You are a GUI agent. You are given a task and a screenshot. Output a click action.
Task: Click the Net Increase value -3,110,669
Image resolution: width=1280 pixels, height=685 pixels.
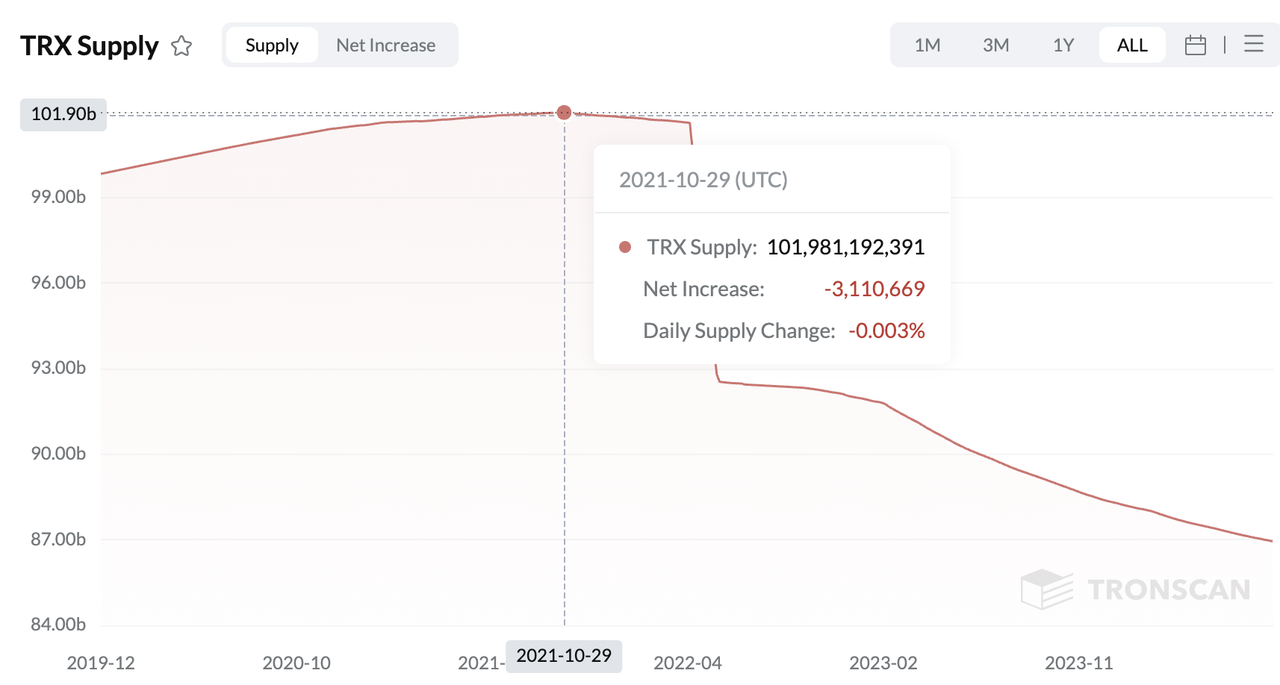point(874,289)
